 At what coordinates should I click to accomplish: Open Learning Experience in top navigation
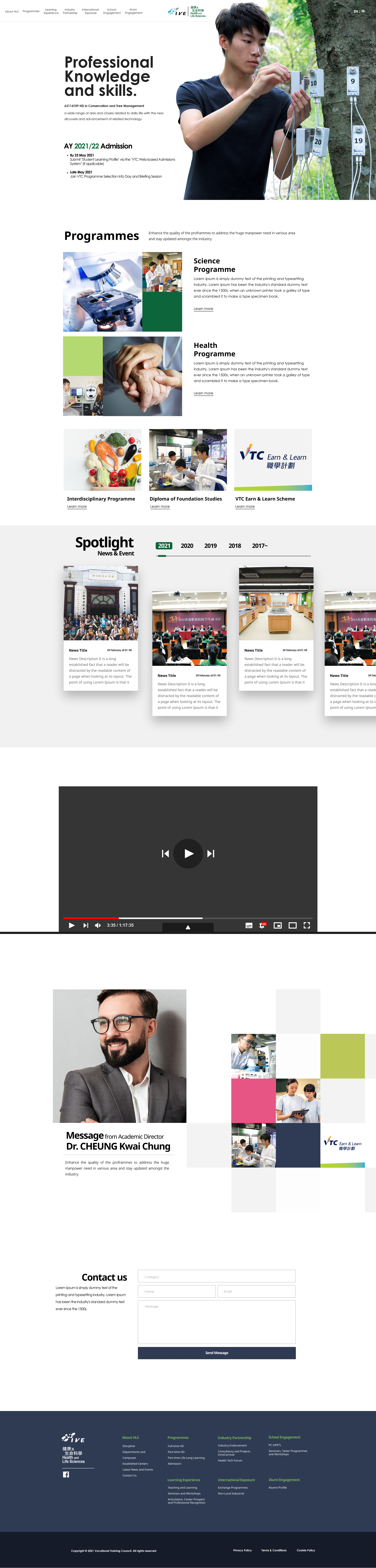(x=51, y=11)
